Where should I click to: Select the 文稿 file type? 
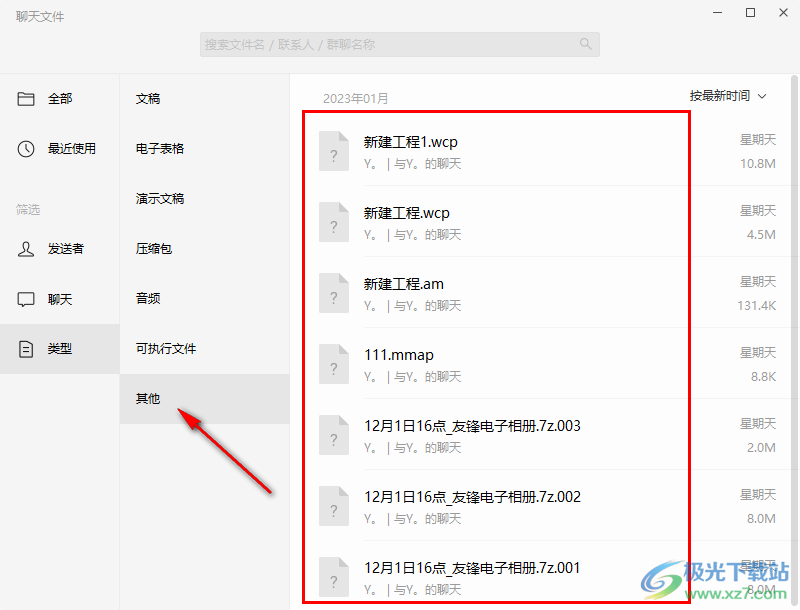pyautogui.click(x=147, y=98)
